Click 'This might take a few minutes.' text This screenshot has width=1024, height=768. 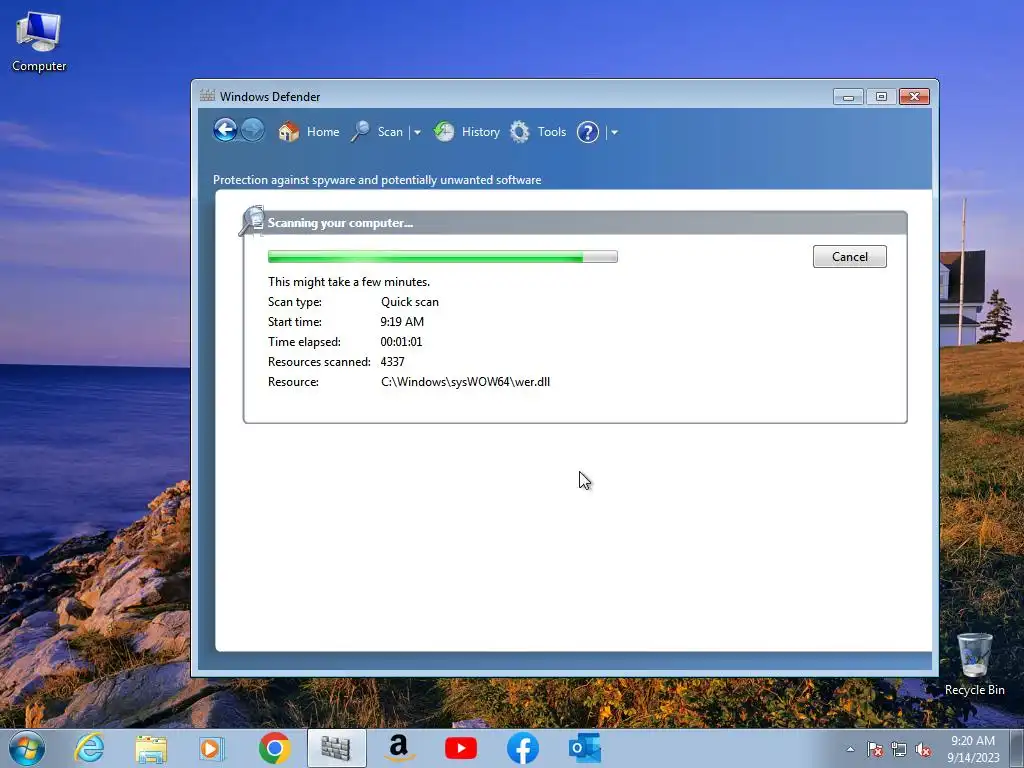349,282
